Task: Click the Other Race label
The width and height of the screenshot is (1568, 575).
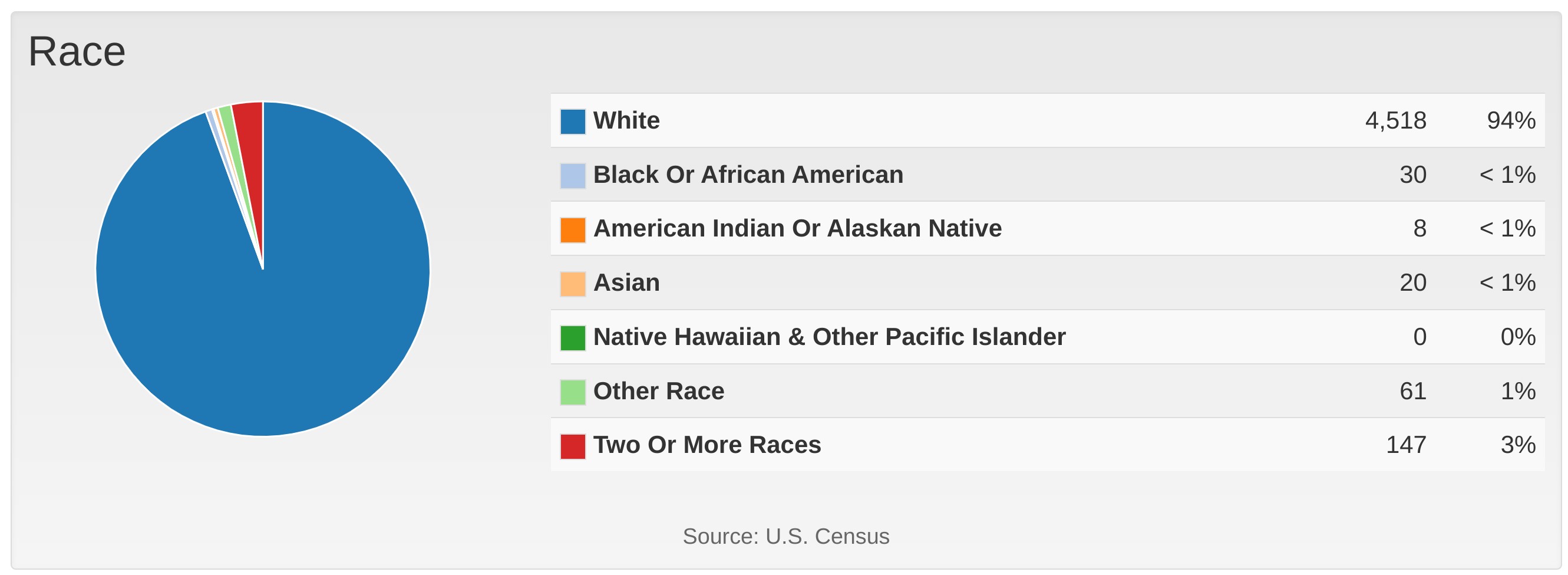Action: [x=659, y=391]
